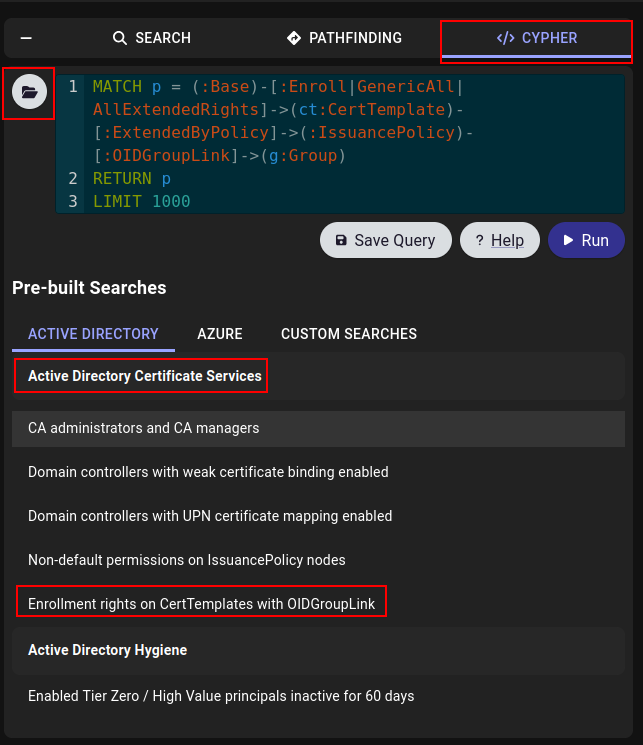Select CA administrators and CA managers query
Image resolution: width=643 pixels, height=745 pixels.
[144, 428]
